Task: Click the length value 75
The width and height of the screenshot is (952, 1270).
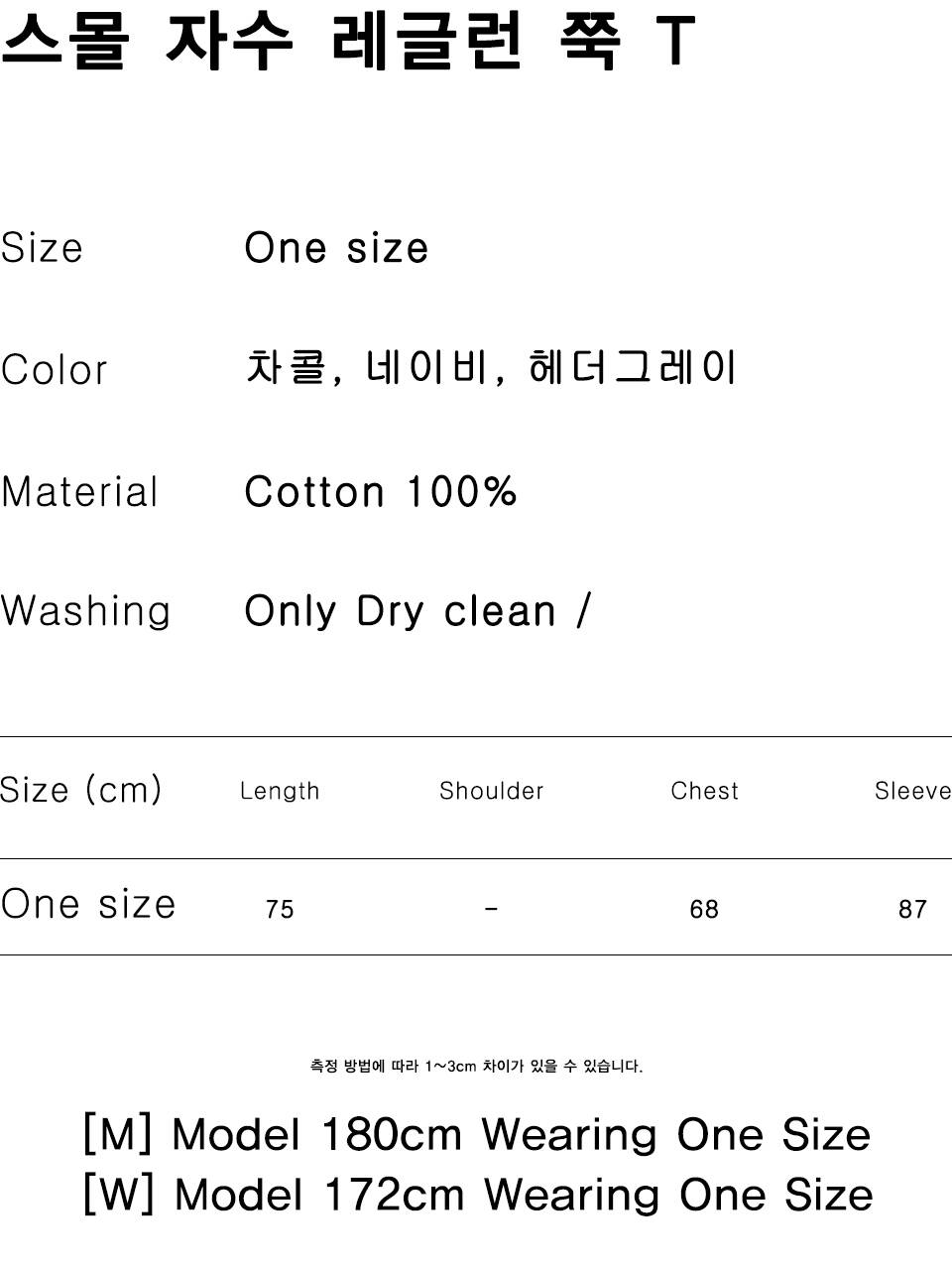Action: point(280,910)
